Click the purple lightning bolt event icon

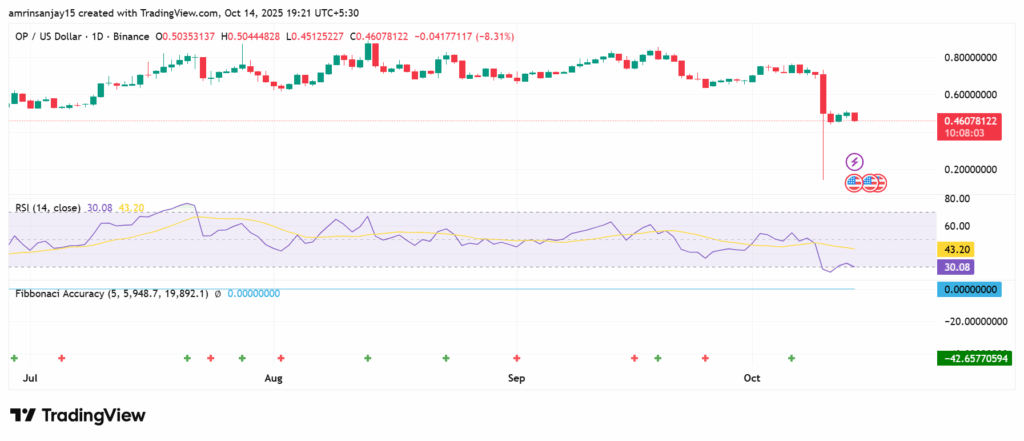pos(854,161)
